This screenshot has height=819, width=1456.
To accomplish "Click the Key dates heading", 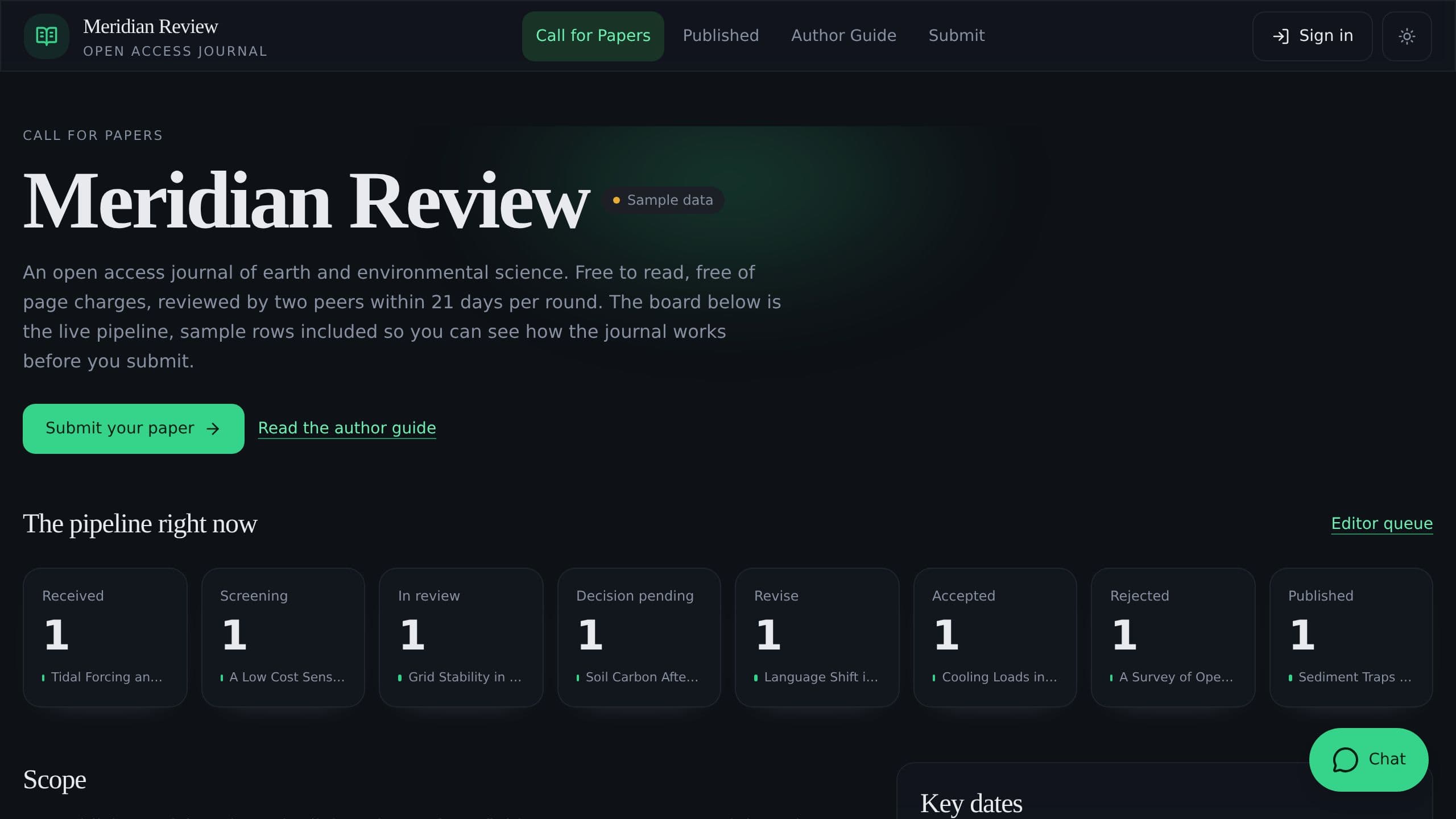I will (x=971, y=804).
